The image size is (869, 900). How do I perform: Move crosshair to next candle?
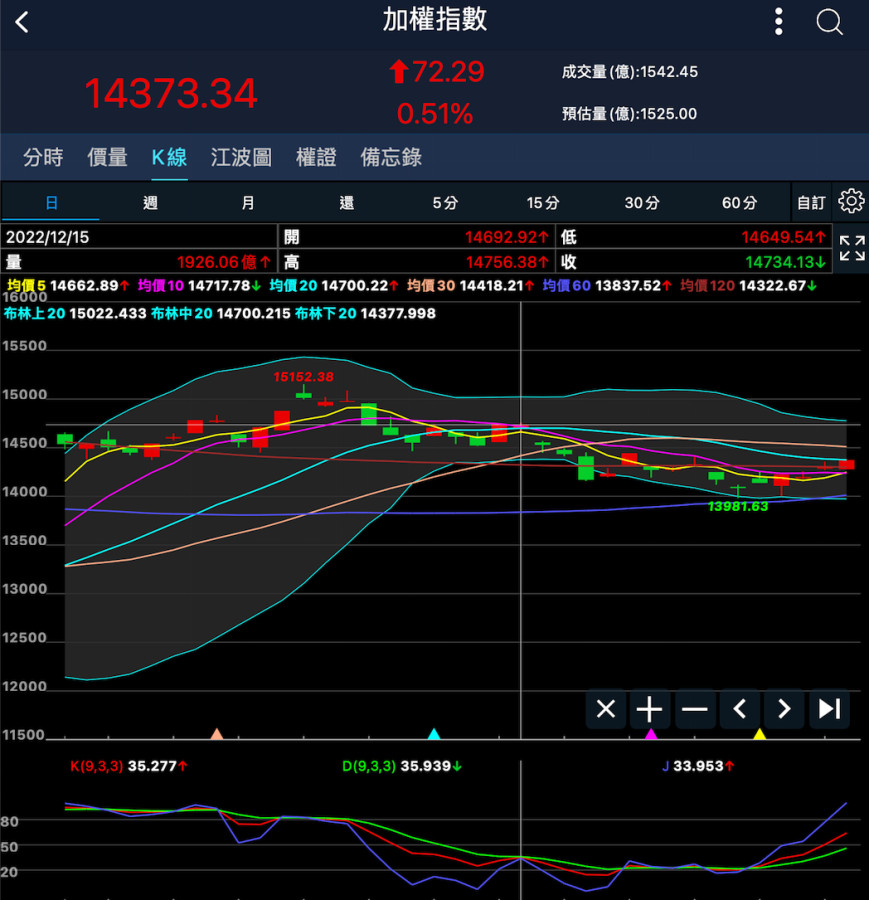(x=784, y=709)
